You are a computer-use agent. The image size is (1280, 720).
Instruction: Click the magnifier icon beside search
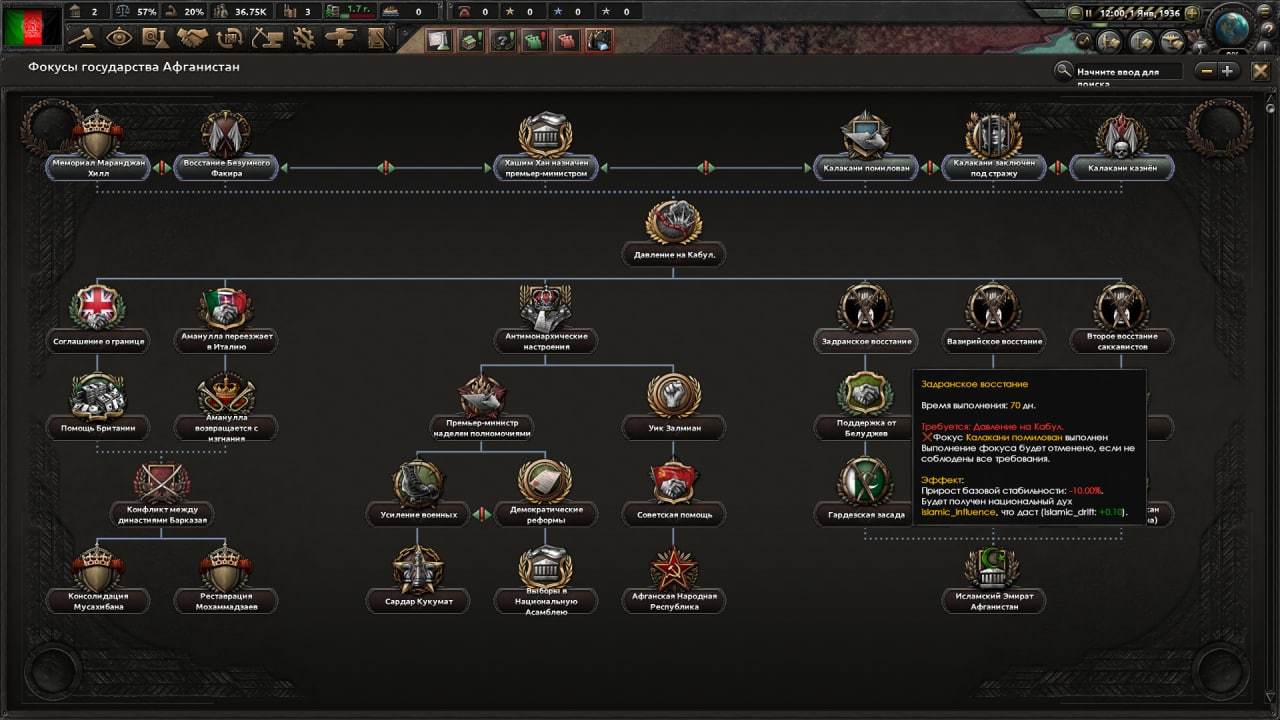click(x=1064, y=71)
